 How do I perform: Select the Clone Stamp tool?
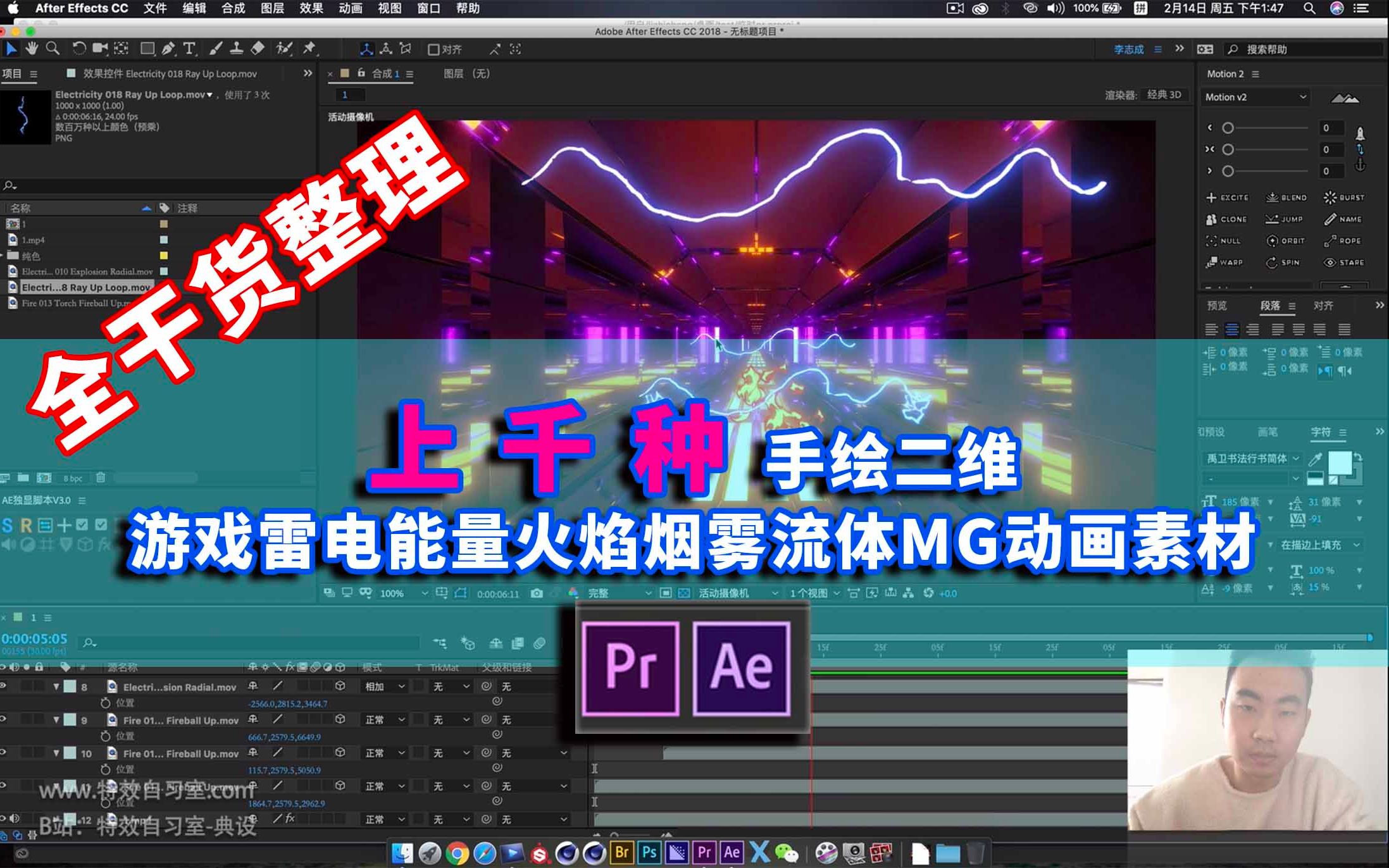pos(236,49)
